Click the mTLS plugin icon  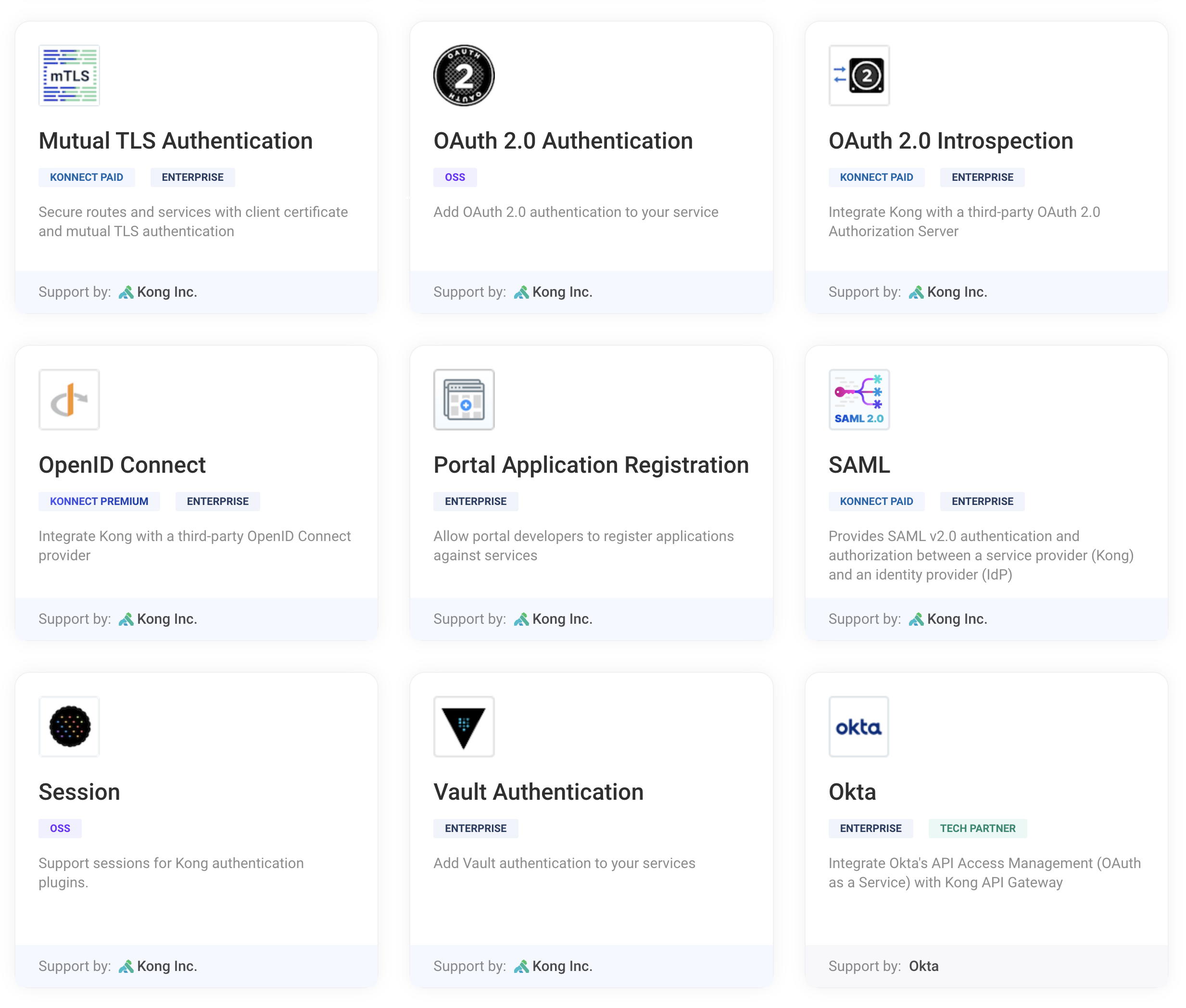pyautogui.click(x=69, y=76)
